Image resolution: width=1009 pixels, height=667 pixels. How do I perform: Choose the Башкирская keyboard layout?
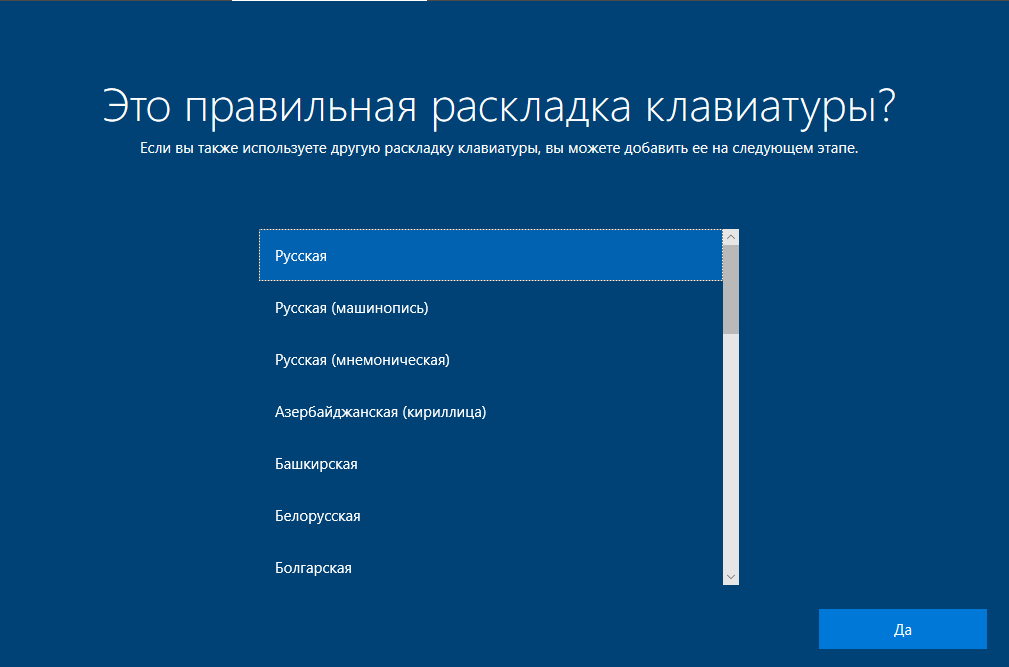pos(490,464)
